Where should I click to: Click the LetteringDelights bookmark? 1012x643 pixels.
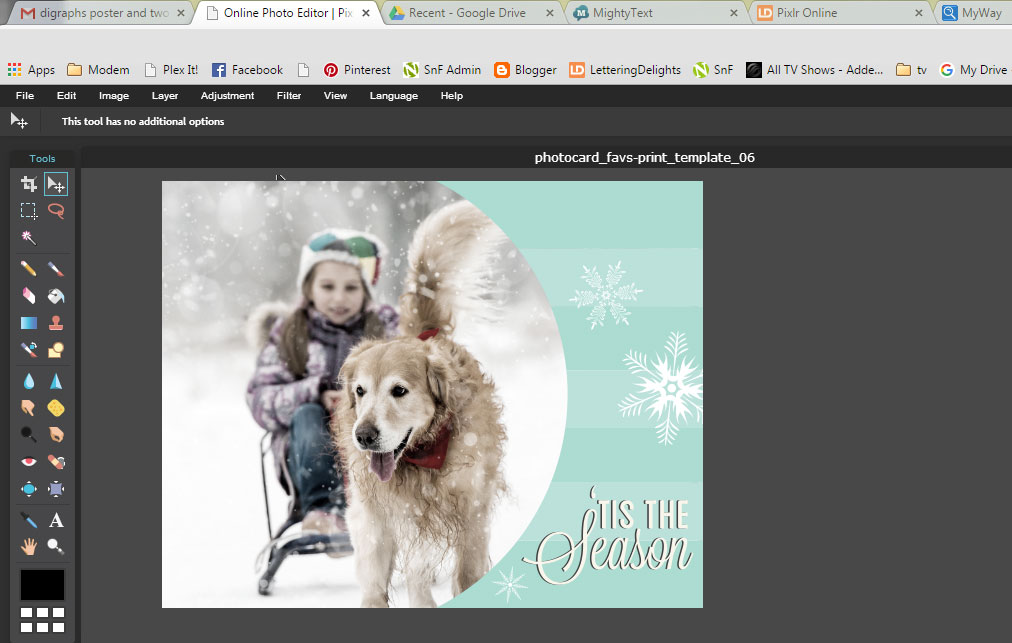pyautogui.click(x=625, y=70)
